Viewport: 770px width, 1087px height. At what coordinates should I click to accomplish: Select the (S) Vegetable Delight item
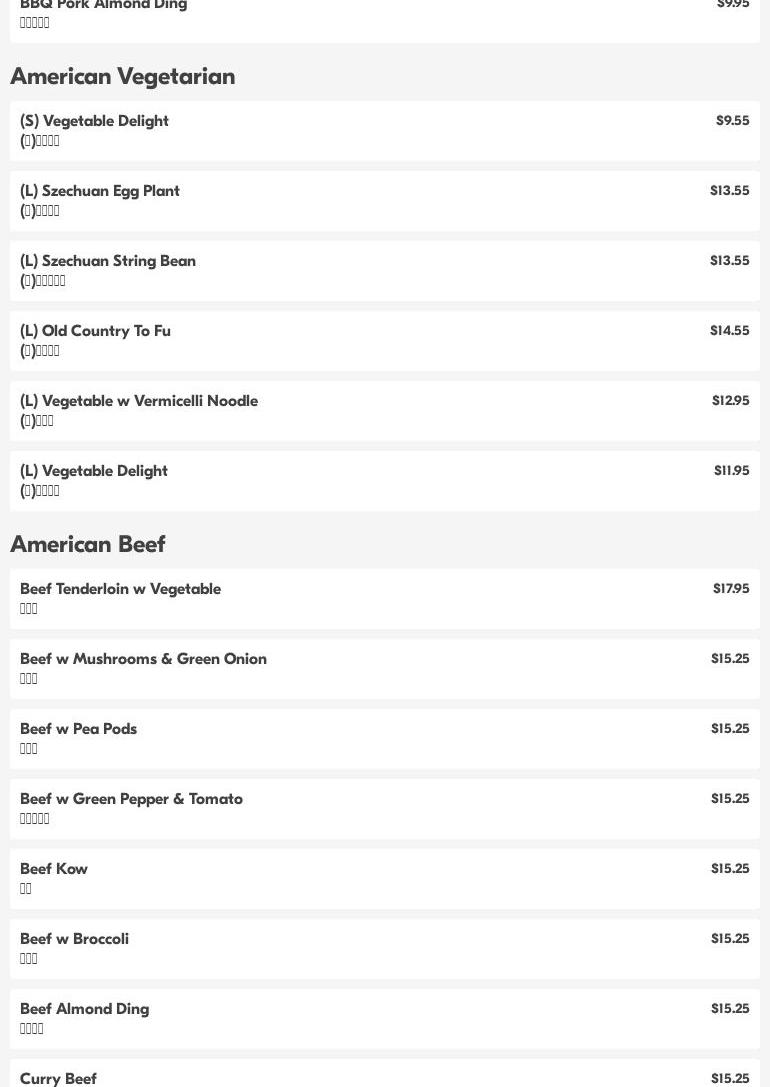[x=385, y=131]
